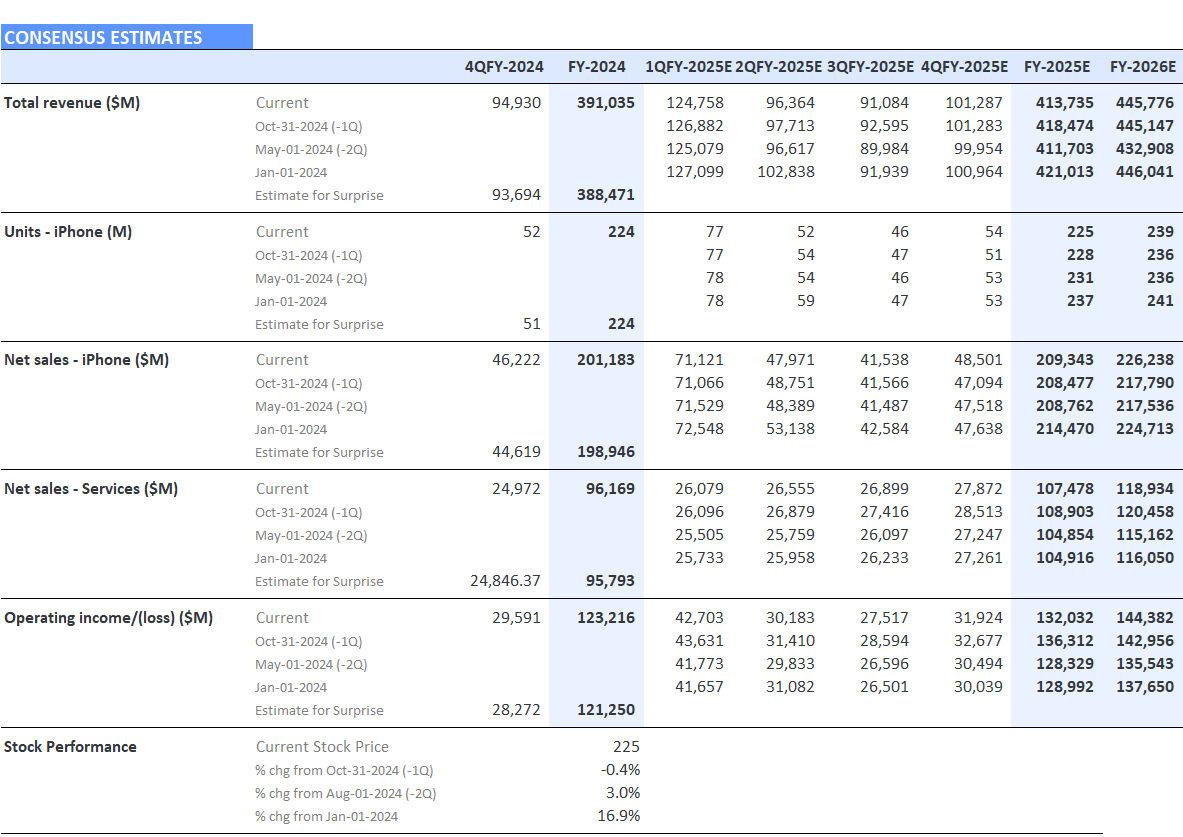Click the 4QFY-2024 column header
This screenshot has width=1183, height=837.
503,67
